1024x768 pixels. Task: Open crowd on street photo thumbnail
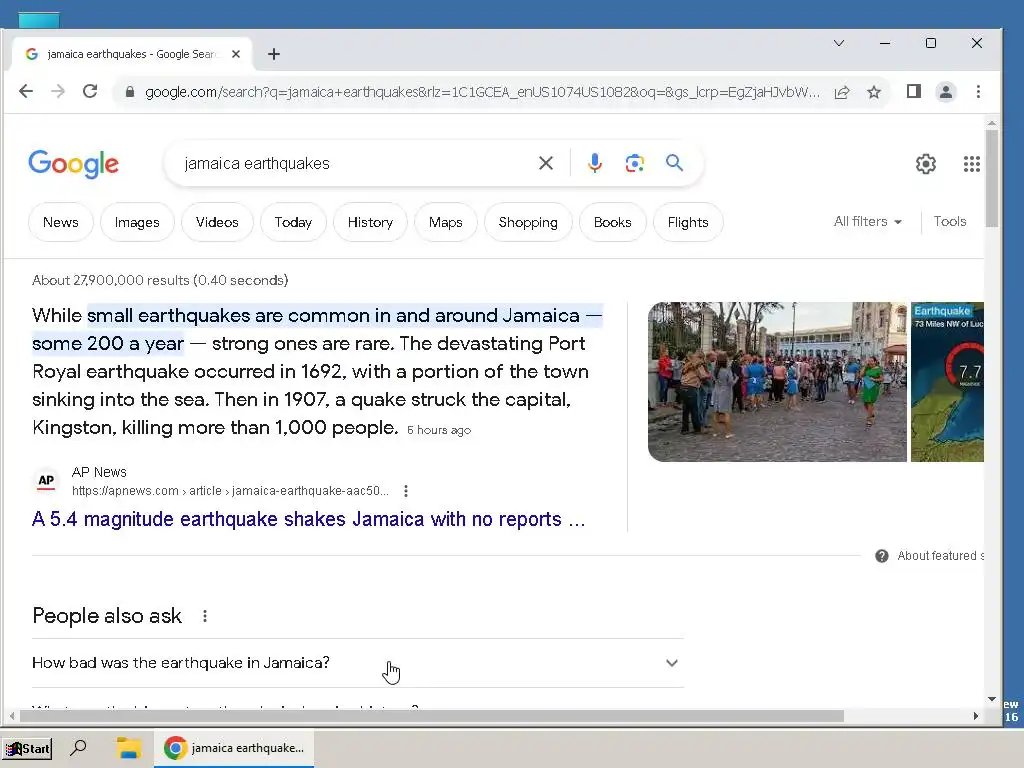tap(777, 381)
